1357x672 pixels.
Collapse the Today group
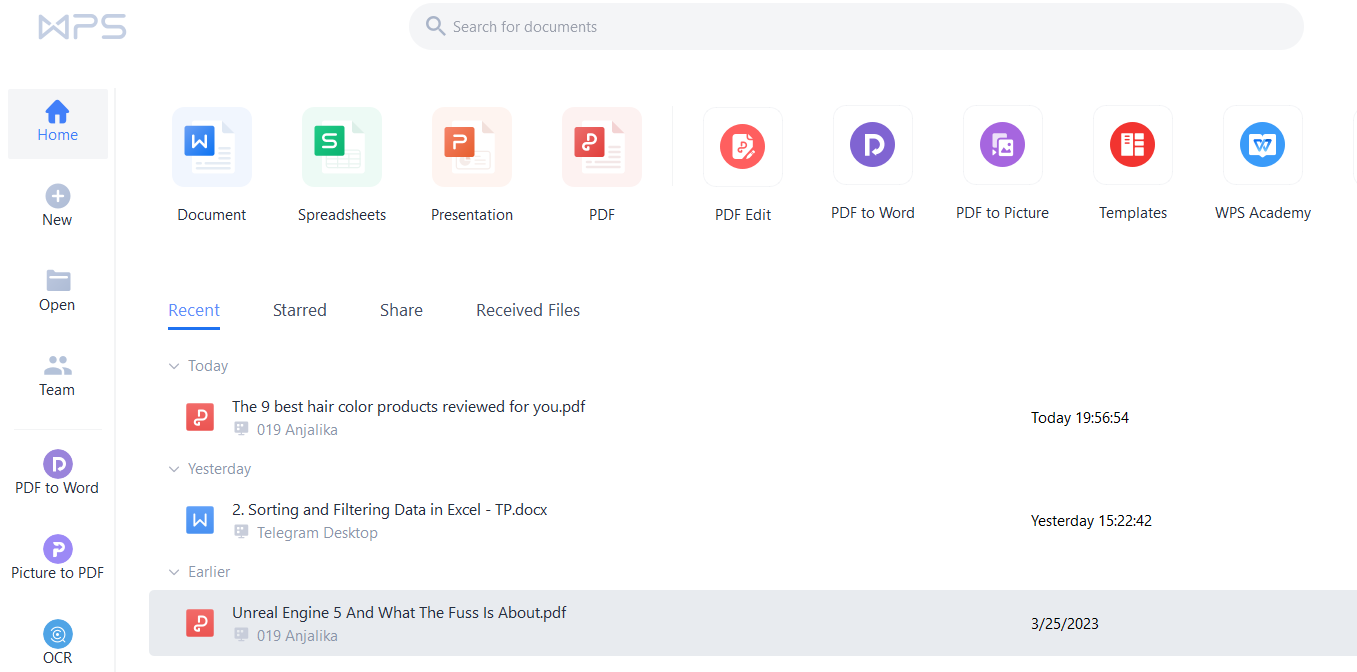[x=174, y=366]
